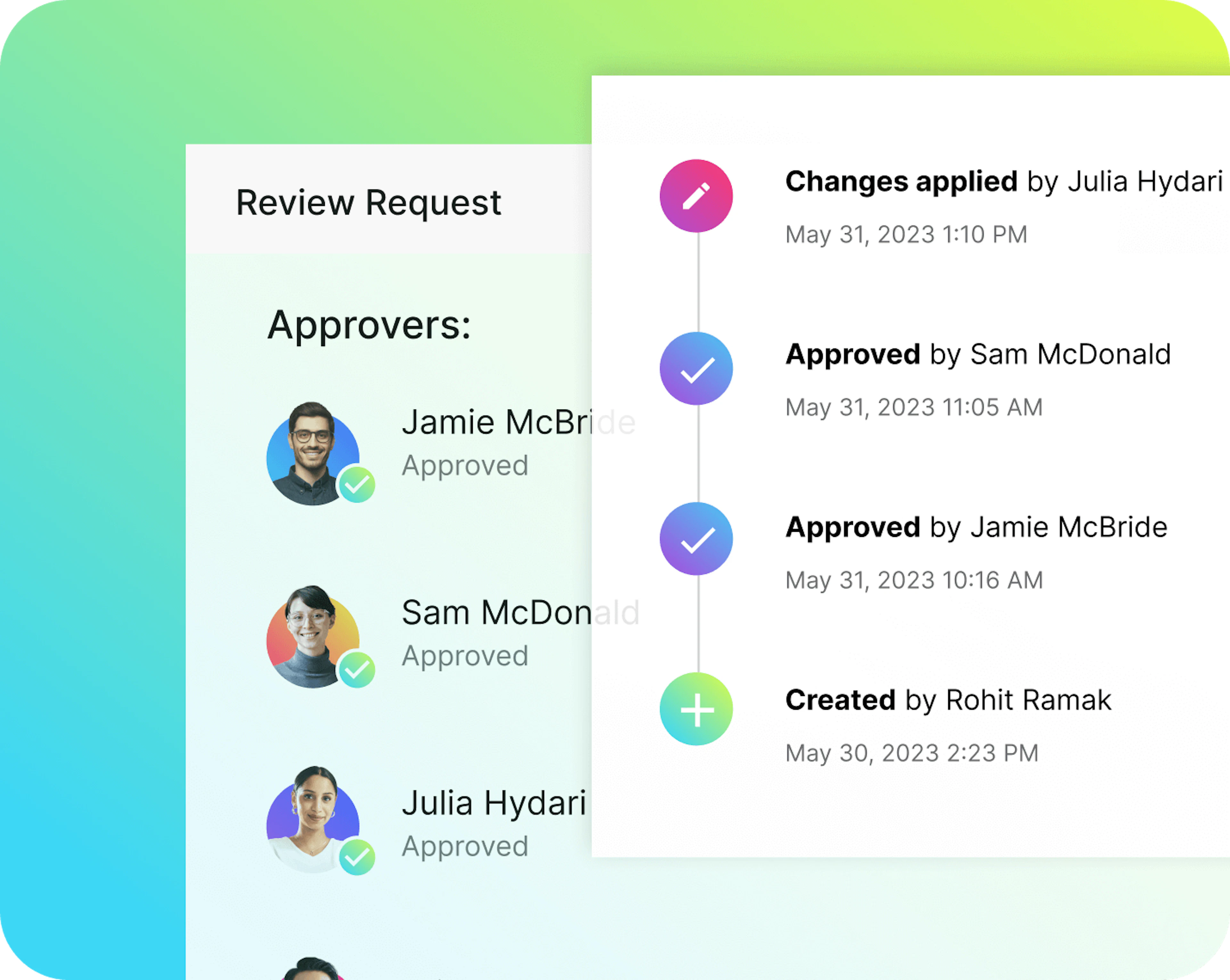Click the Review Request header title
This screenshot has height=980, width=1230.
point(369,202)
